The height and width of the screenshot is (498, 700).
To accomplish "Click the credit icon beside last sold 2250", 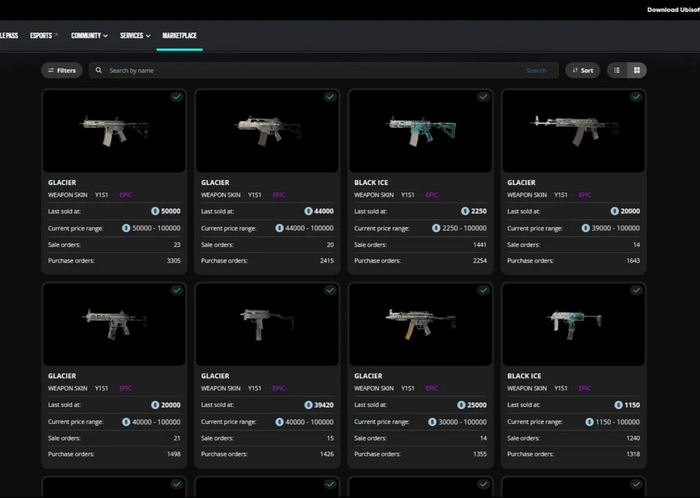I will 465,211.
